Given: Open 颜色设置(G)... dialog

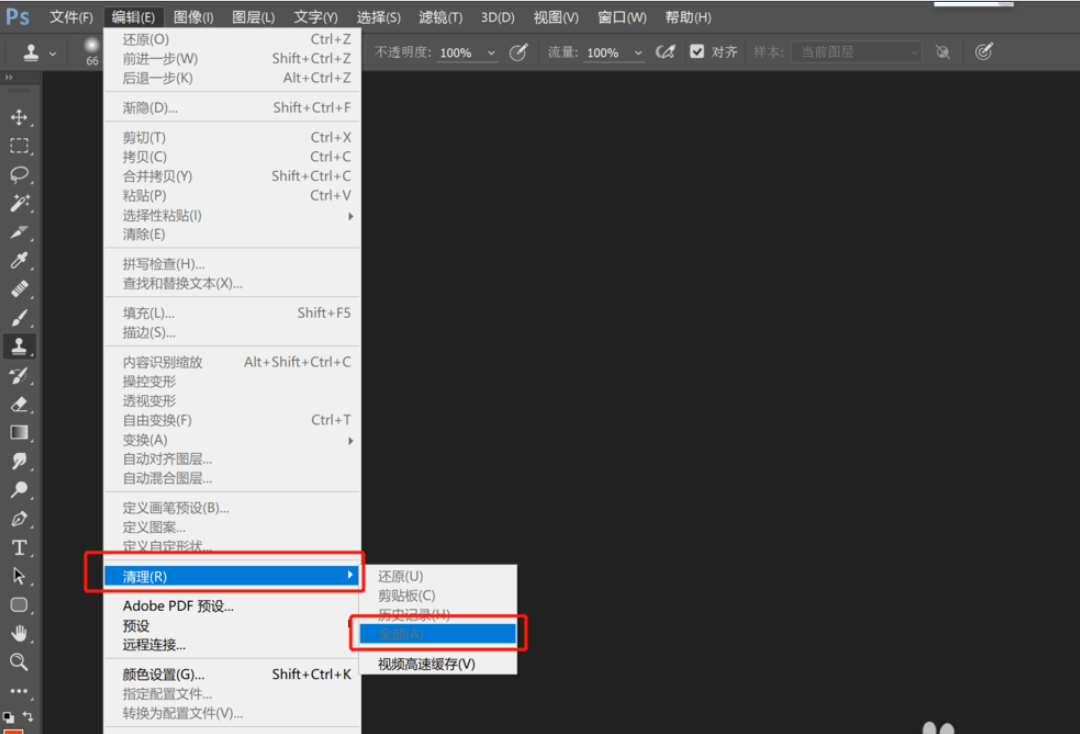Looking at the screenshot, I should click(163, 674).
